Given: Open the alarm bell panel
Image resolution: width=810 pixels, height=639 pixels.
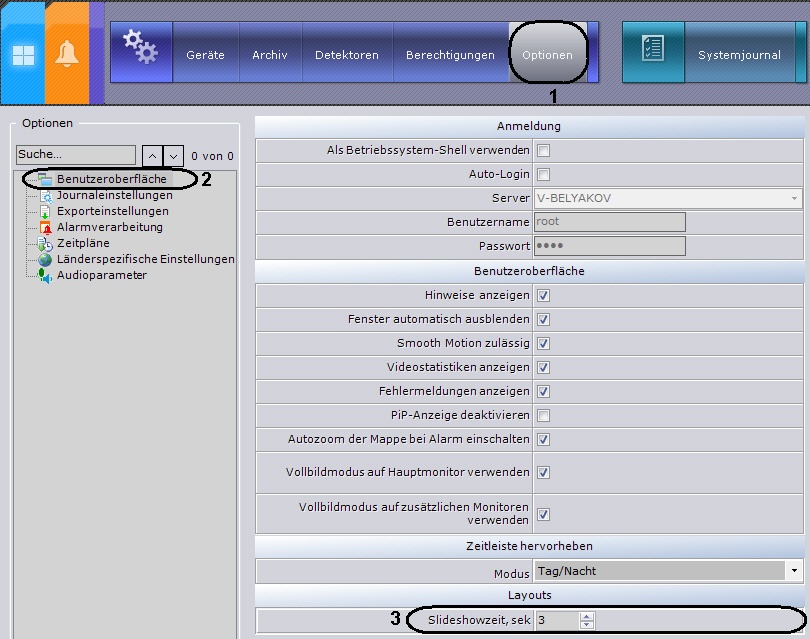Looking at the screenshot, I should tap(67, 54).
